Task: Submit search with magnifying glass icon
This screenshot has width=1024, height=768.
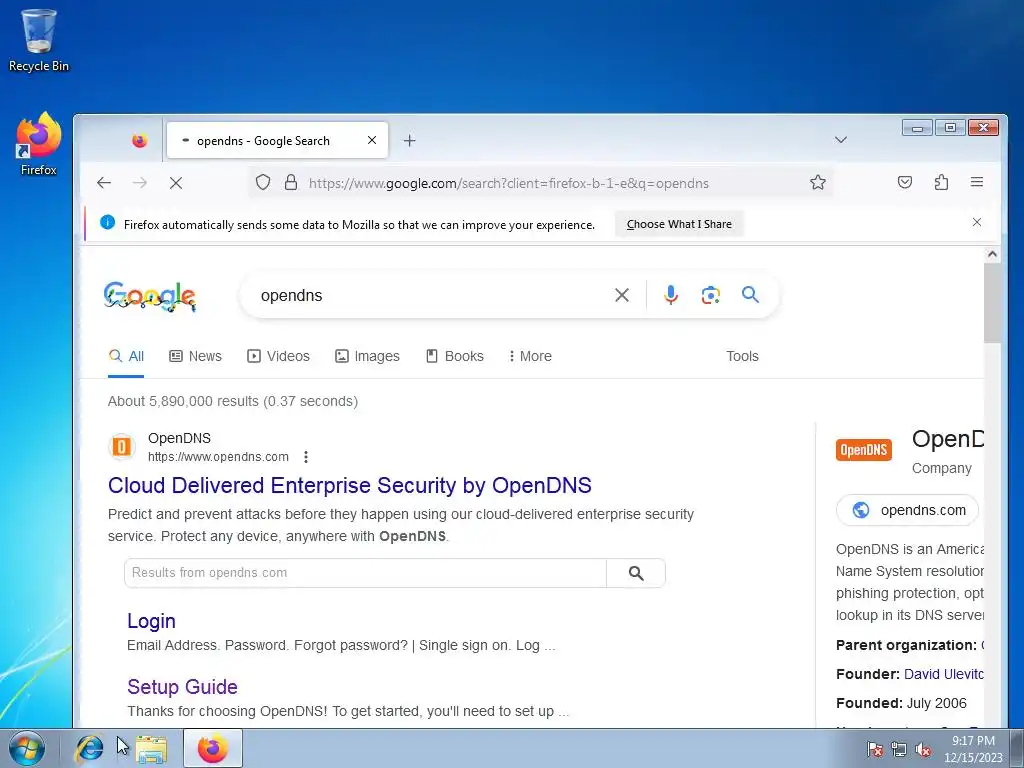Action: (x=750, y=295)
